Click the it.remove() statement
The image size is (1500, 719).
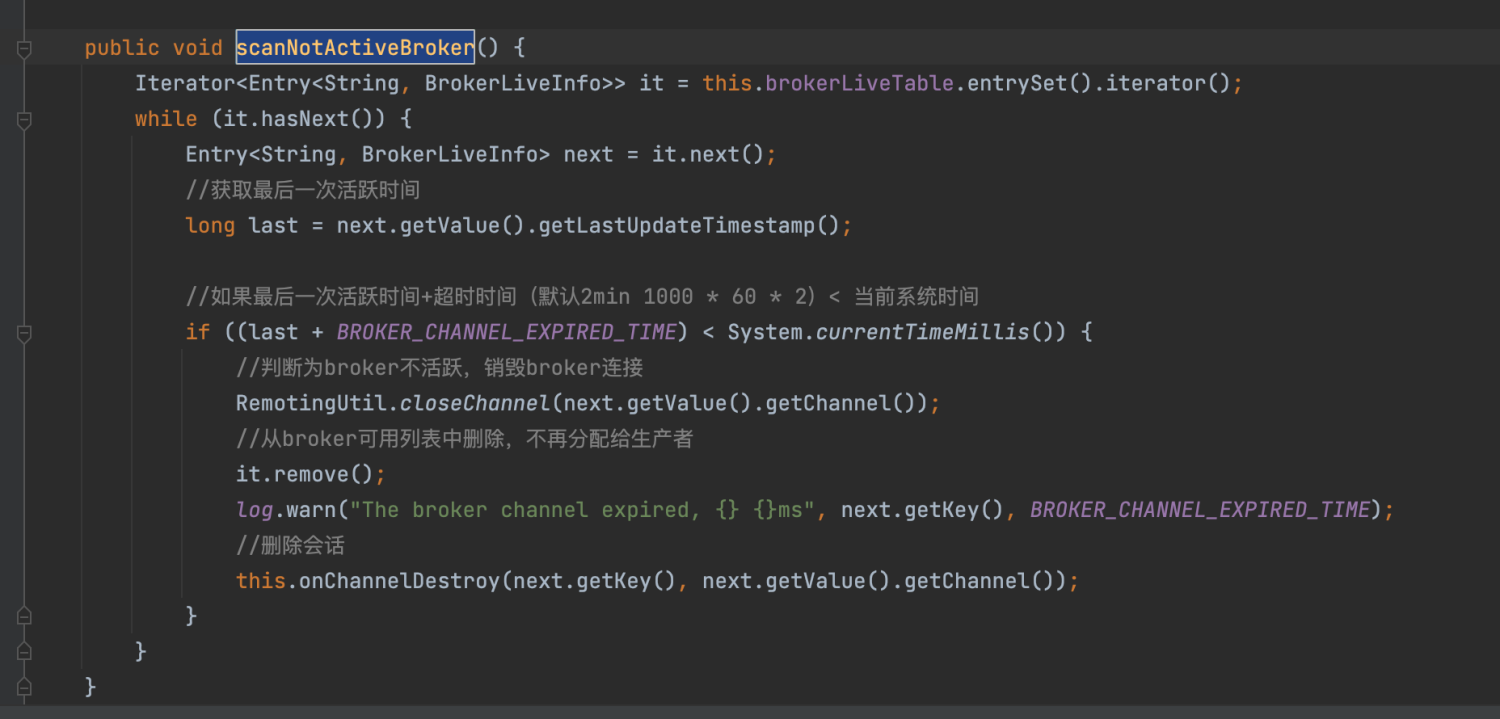click(310, 474)
